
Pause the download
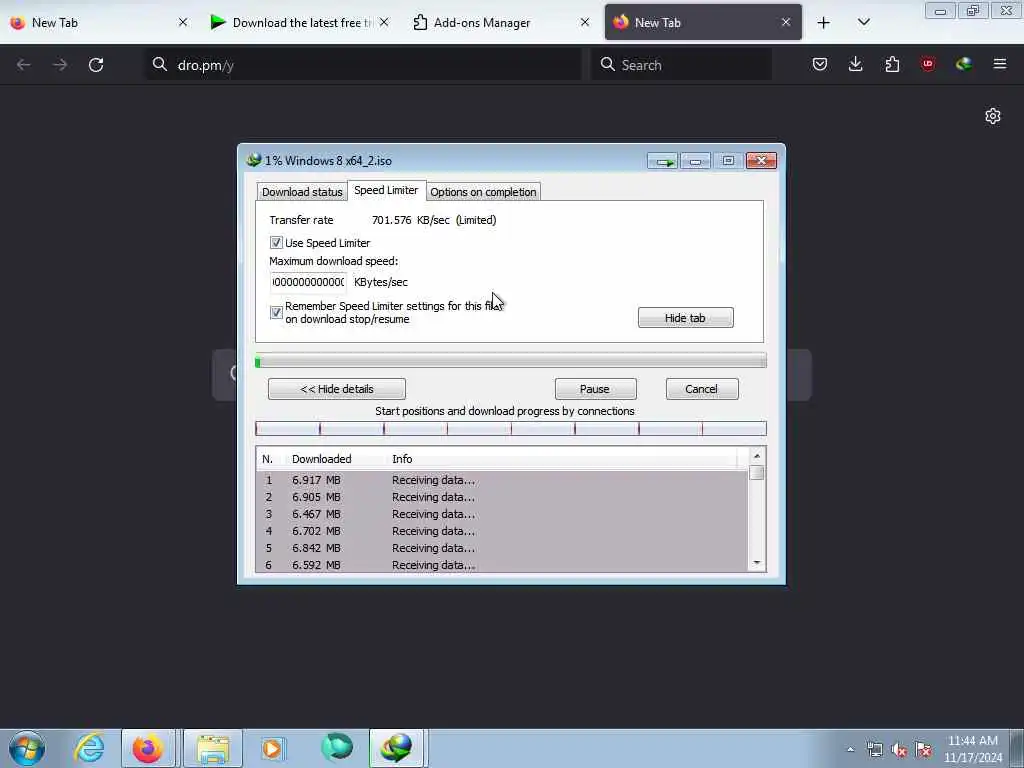coord(596,389)
